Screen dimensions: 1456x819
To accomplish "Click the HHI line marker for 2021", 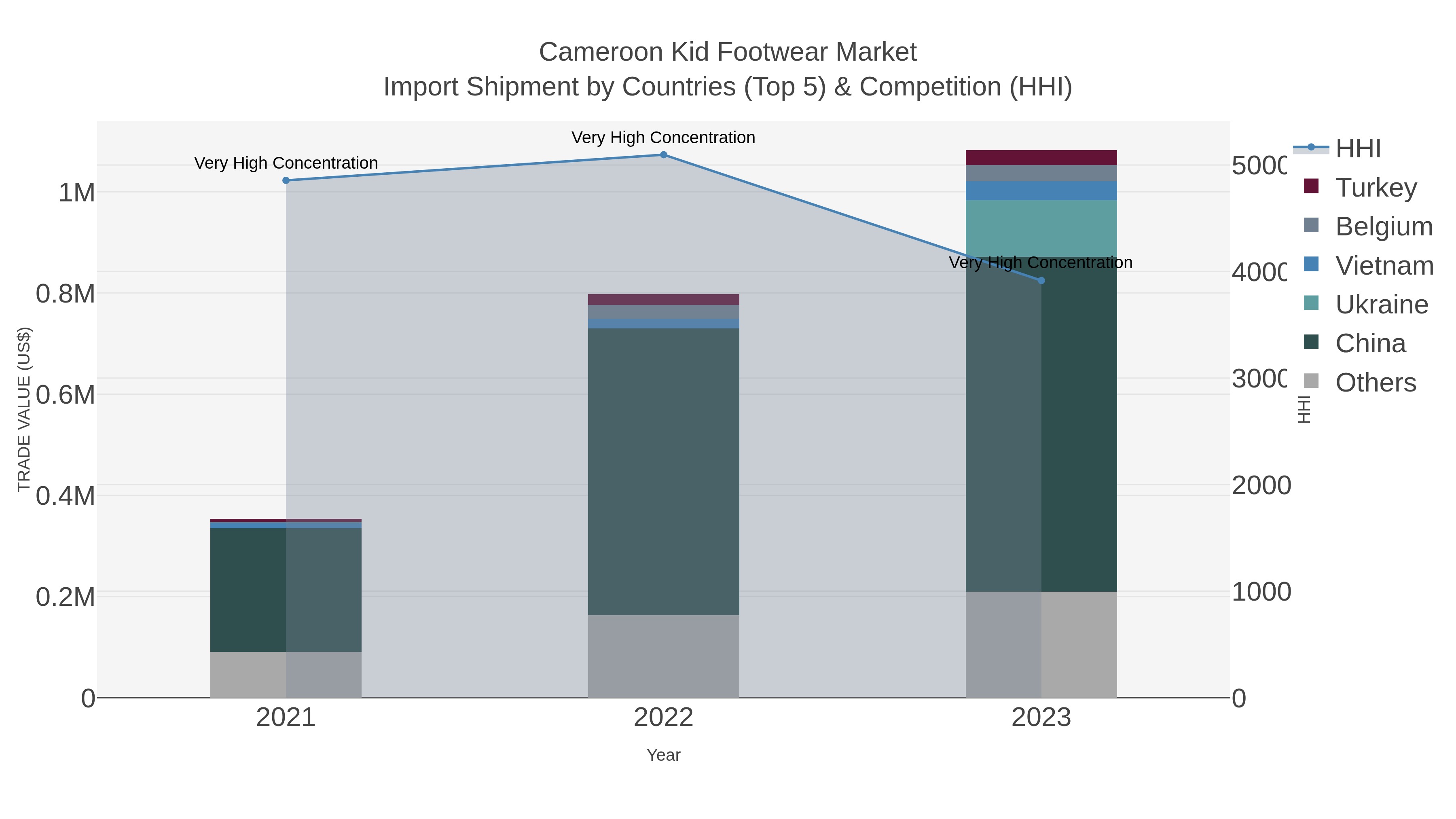I will (x=286, y=180).
